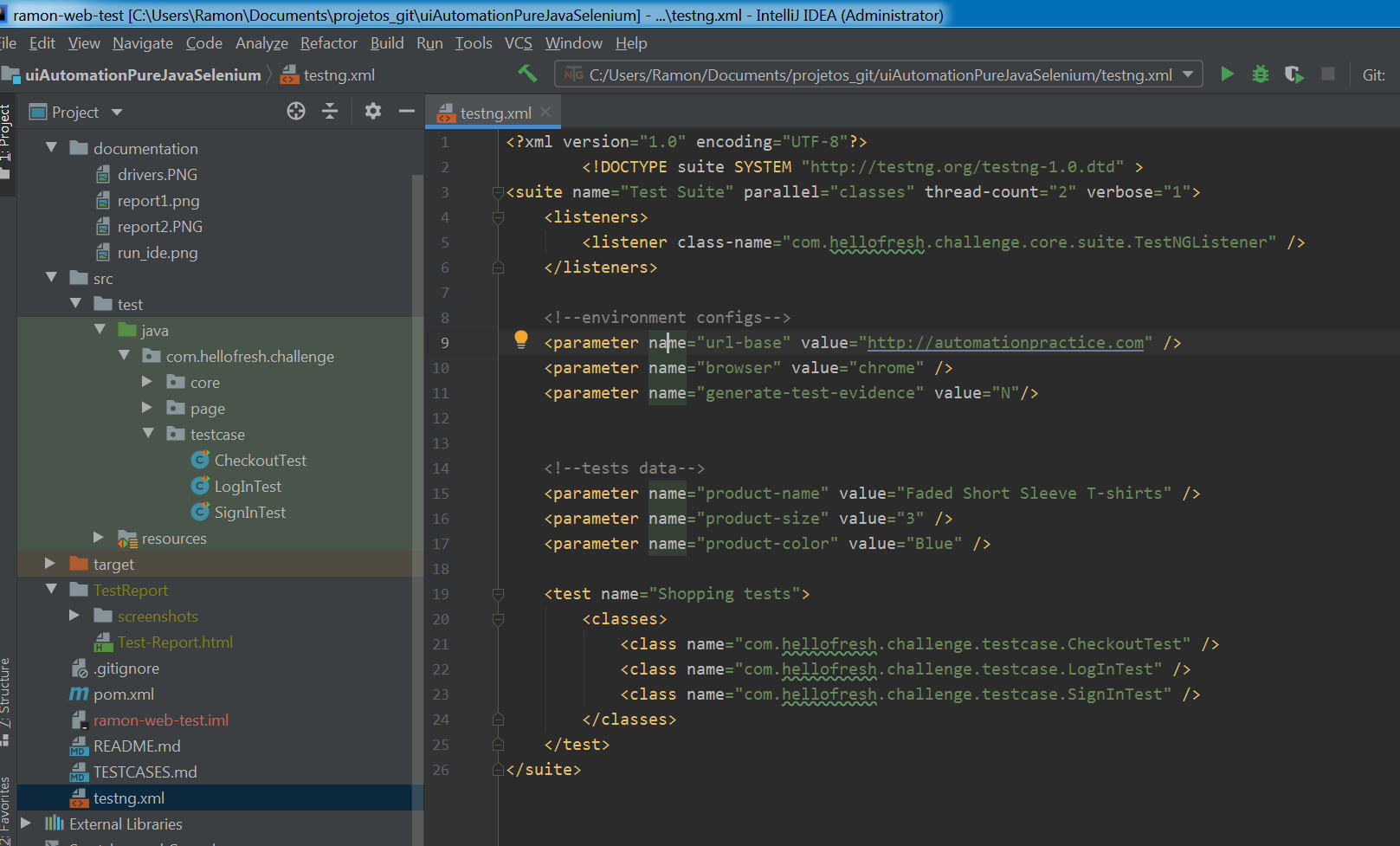Click the intention lightbulb on line 9

coord(521,339)
